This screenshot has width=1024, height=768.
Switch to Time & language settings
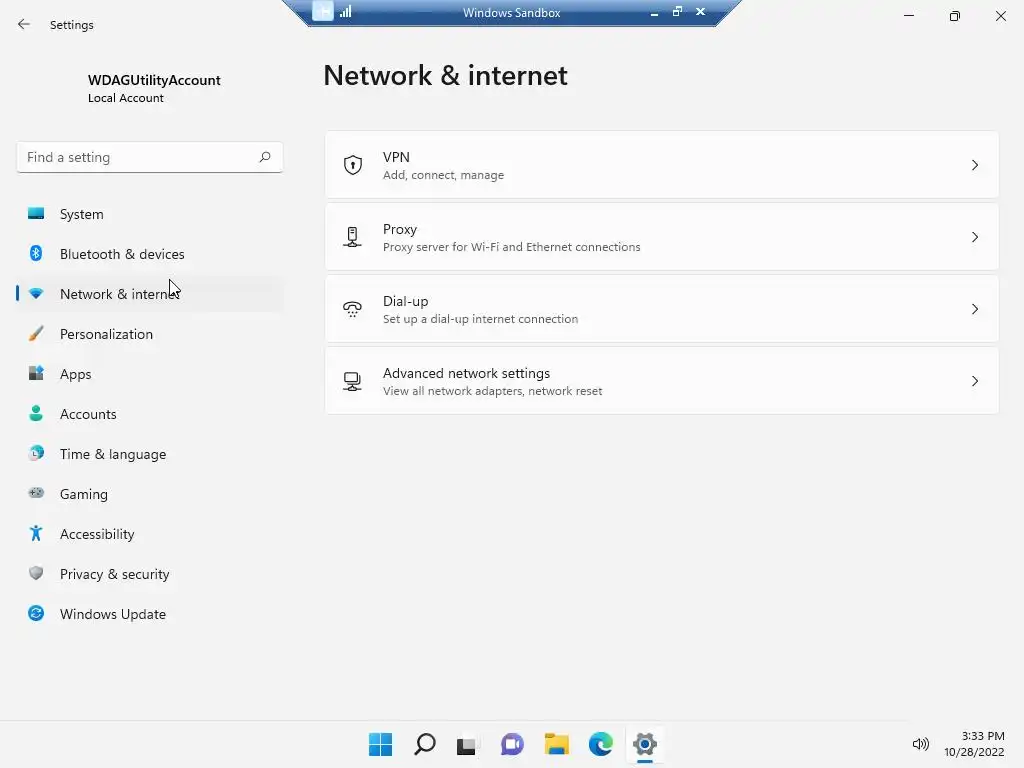(113, 454)
